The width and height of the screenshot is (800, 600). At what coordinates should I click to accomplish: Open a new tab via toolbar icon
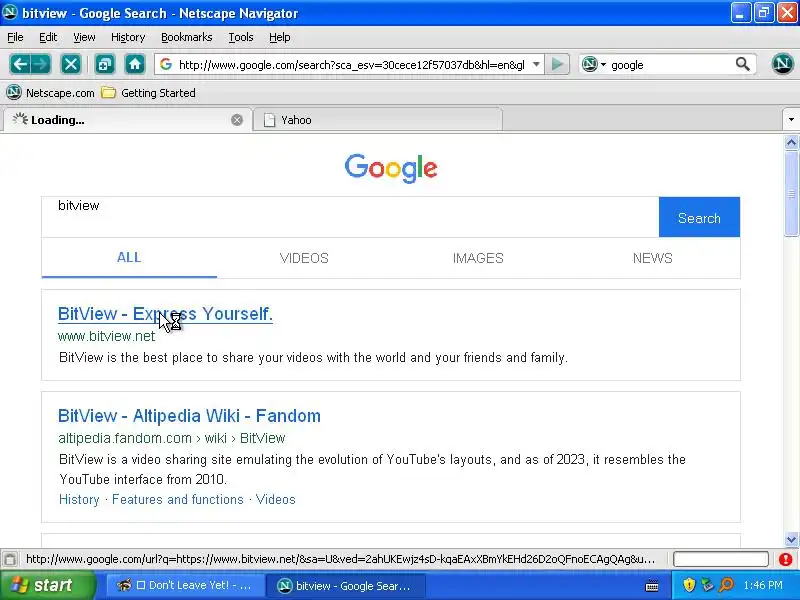(x=105, y=64)
